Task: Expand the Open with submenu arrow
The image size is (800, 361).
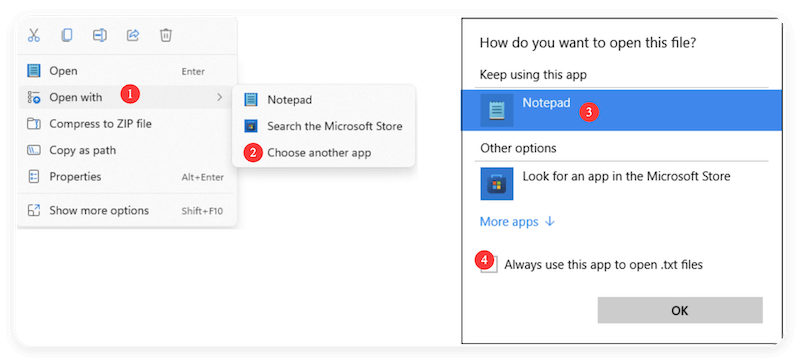Action: point(219,97)
